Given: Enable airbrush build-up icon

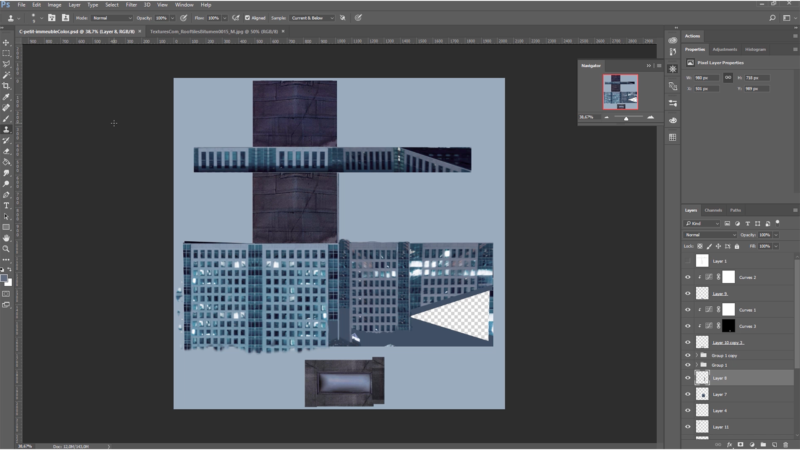Looking at the screenshot, I should 236,18.
